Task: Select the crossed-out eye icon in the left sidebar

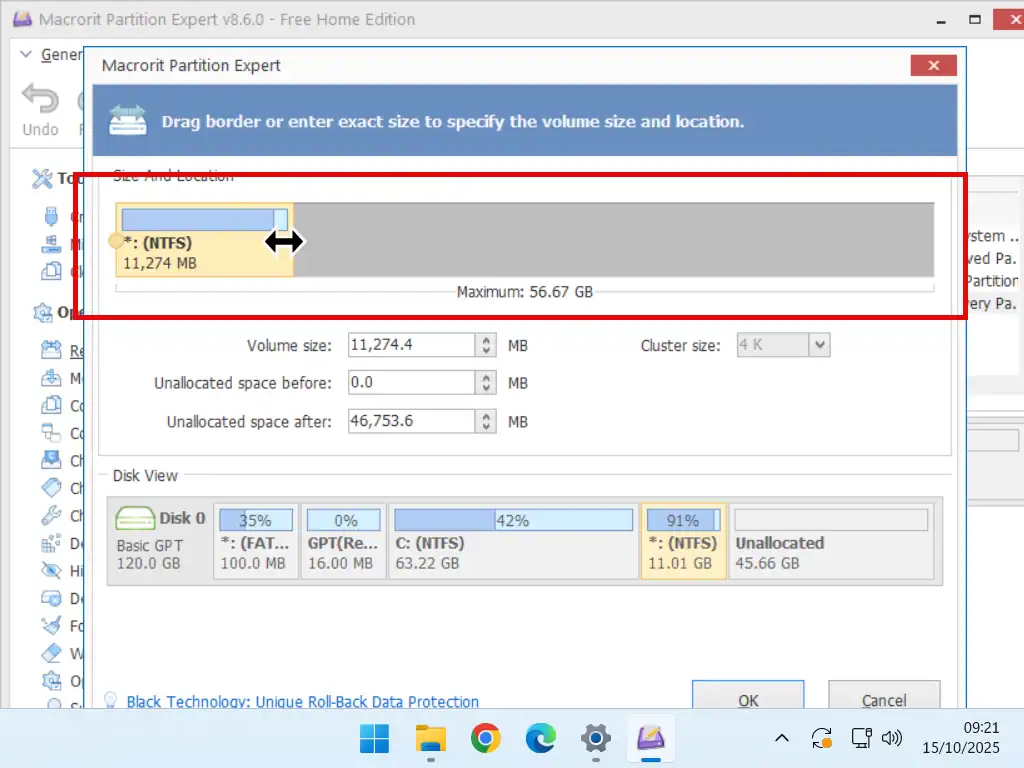Action: 51,570
